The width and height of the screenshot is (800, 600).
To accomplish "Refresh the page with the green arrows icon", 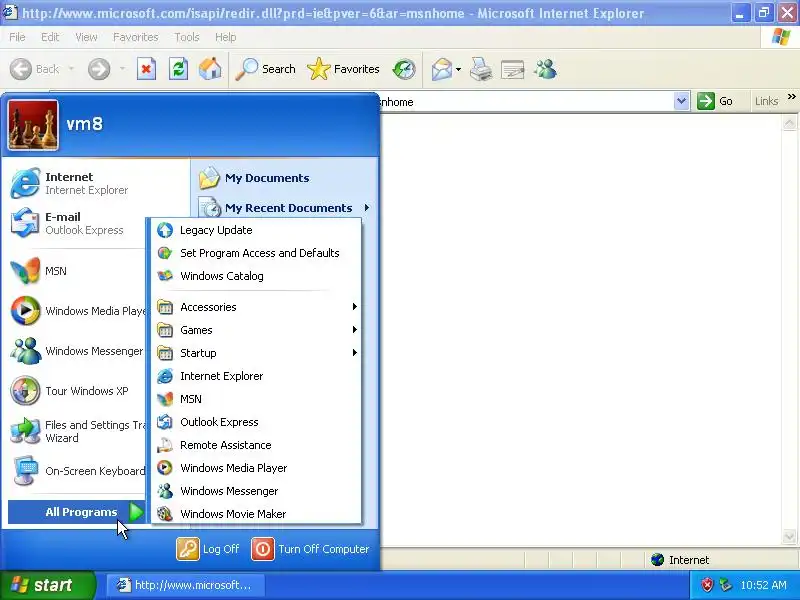I will 179,69.
